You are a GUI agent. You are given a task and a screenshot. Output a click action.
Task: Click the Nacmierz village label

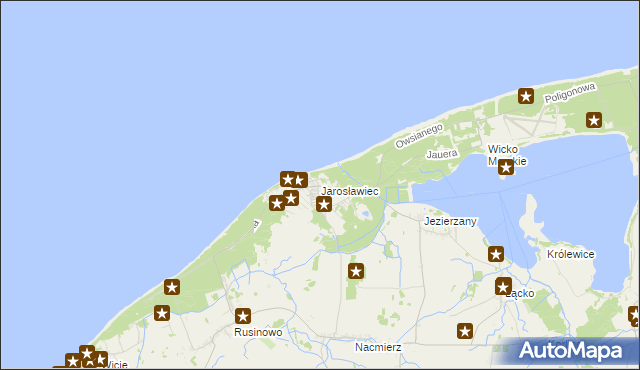pos(378,347)
